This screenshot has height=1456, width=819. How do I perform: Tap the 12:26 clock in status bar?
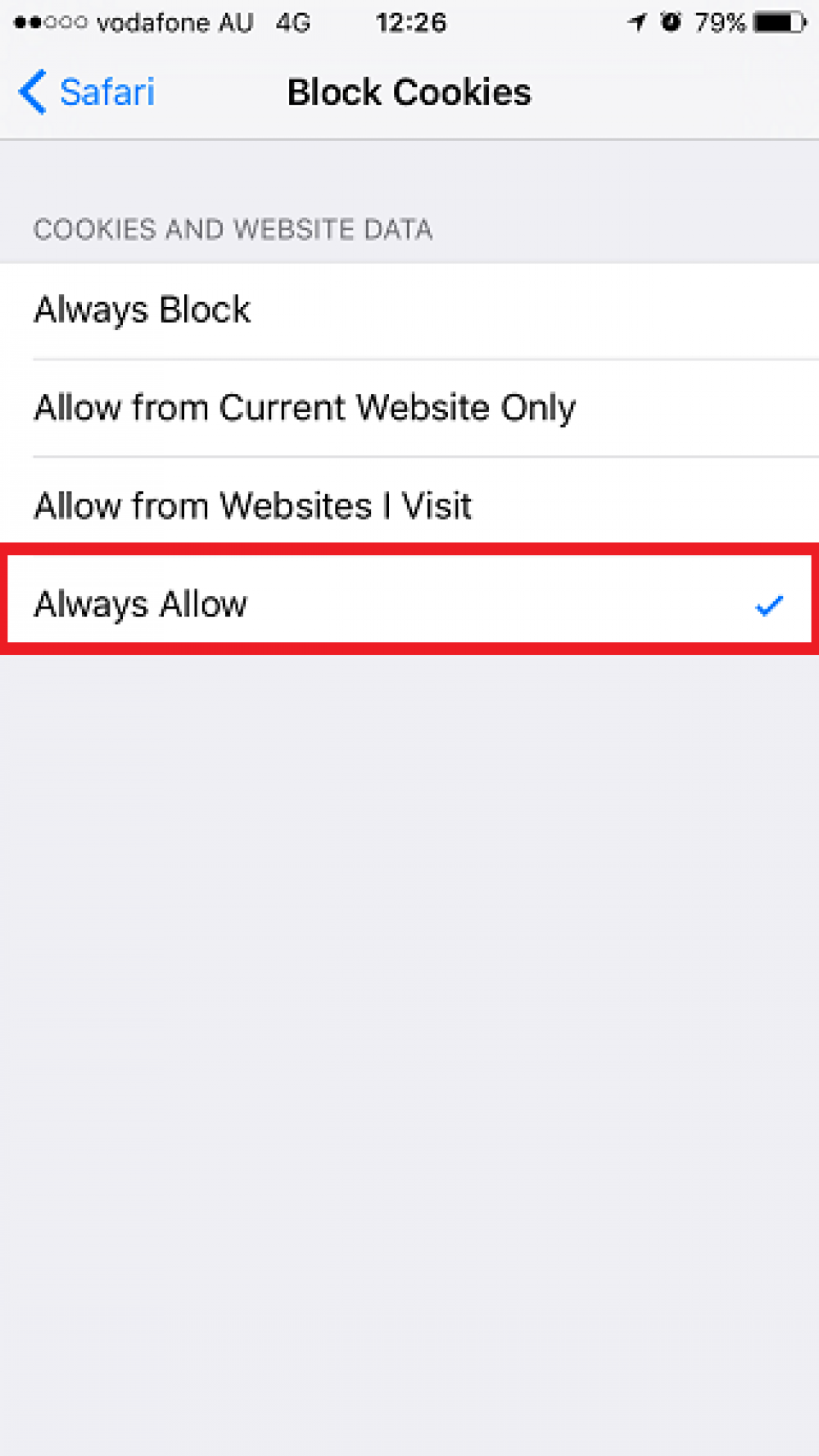(411, 22)
